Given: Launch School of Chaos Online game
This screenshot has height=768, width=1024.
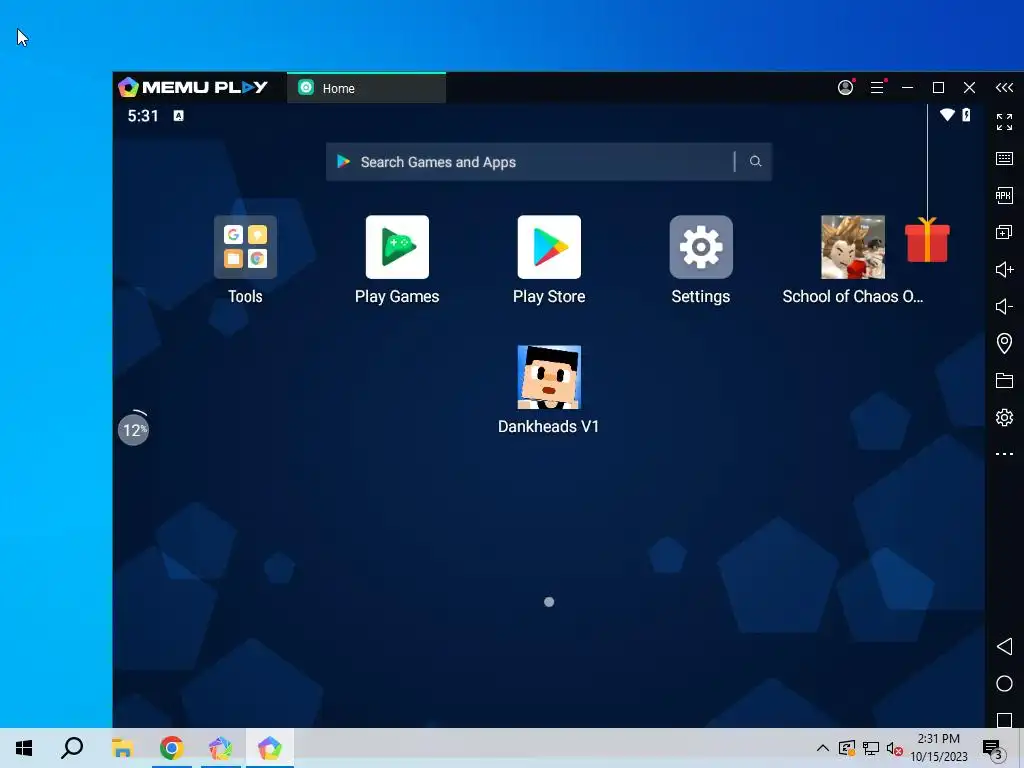Looking at the screenshot, I should click(853, 248).
